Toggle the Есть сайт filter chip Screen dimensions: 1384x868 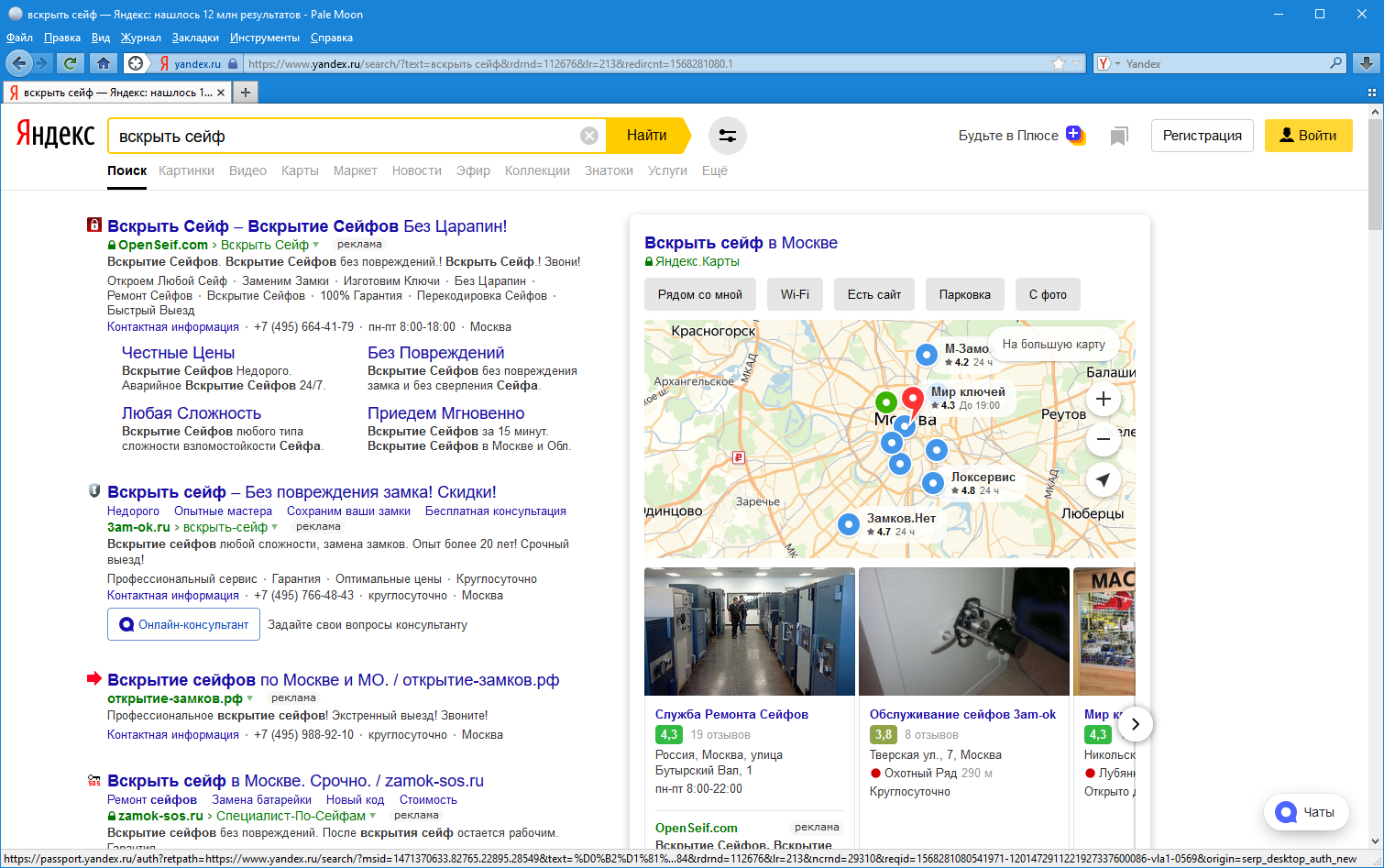874,294
